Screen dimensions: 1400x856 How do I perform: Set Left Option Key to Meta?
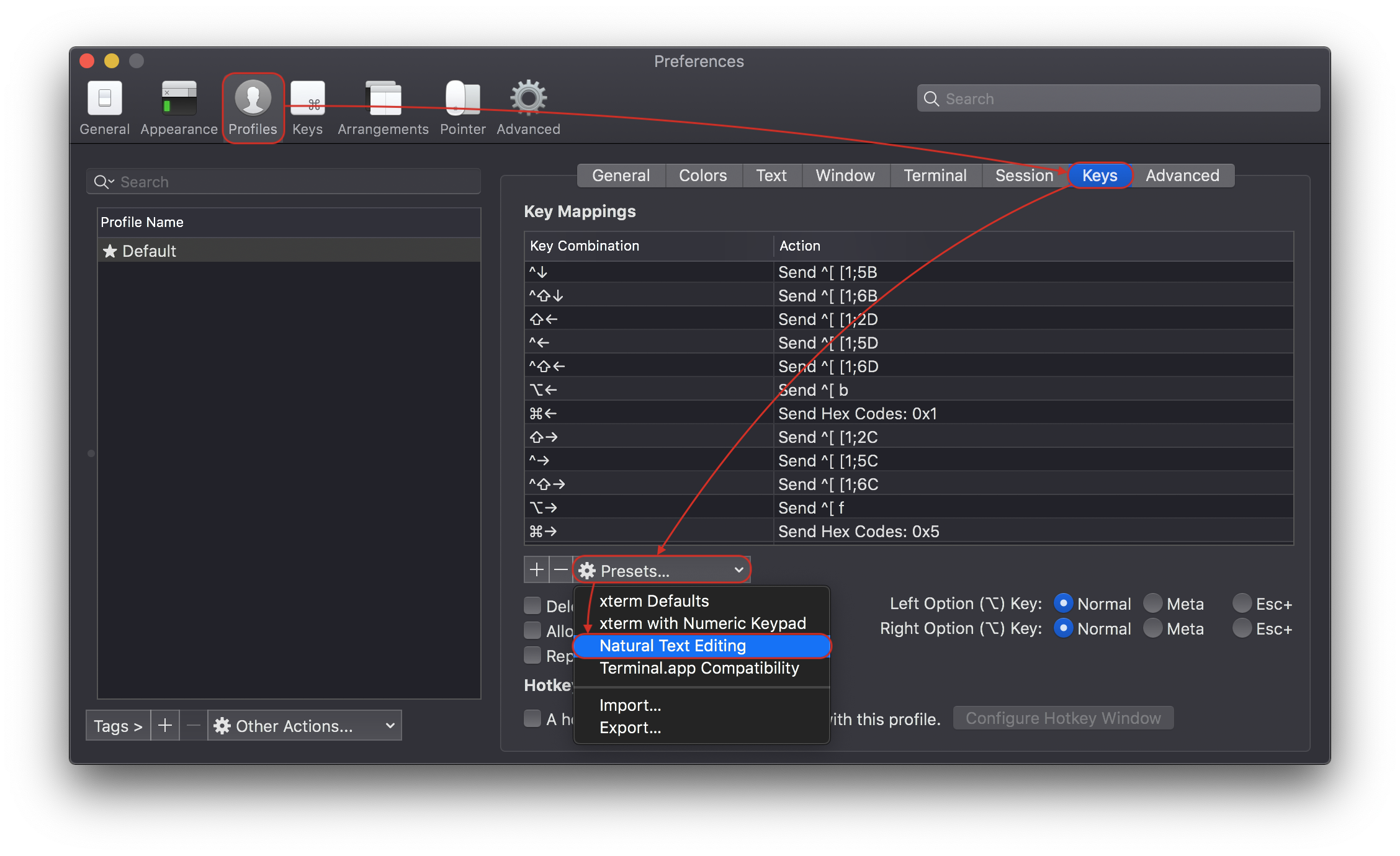click(x=1153, y=603)
